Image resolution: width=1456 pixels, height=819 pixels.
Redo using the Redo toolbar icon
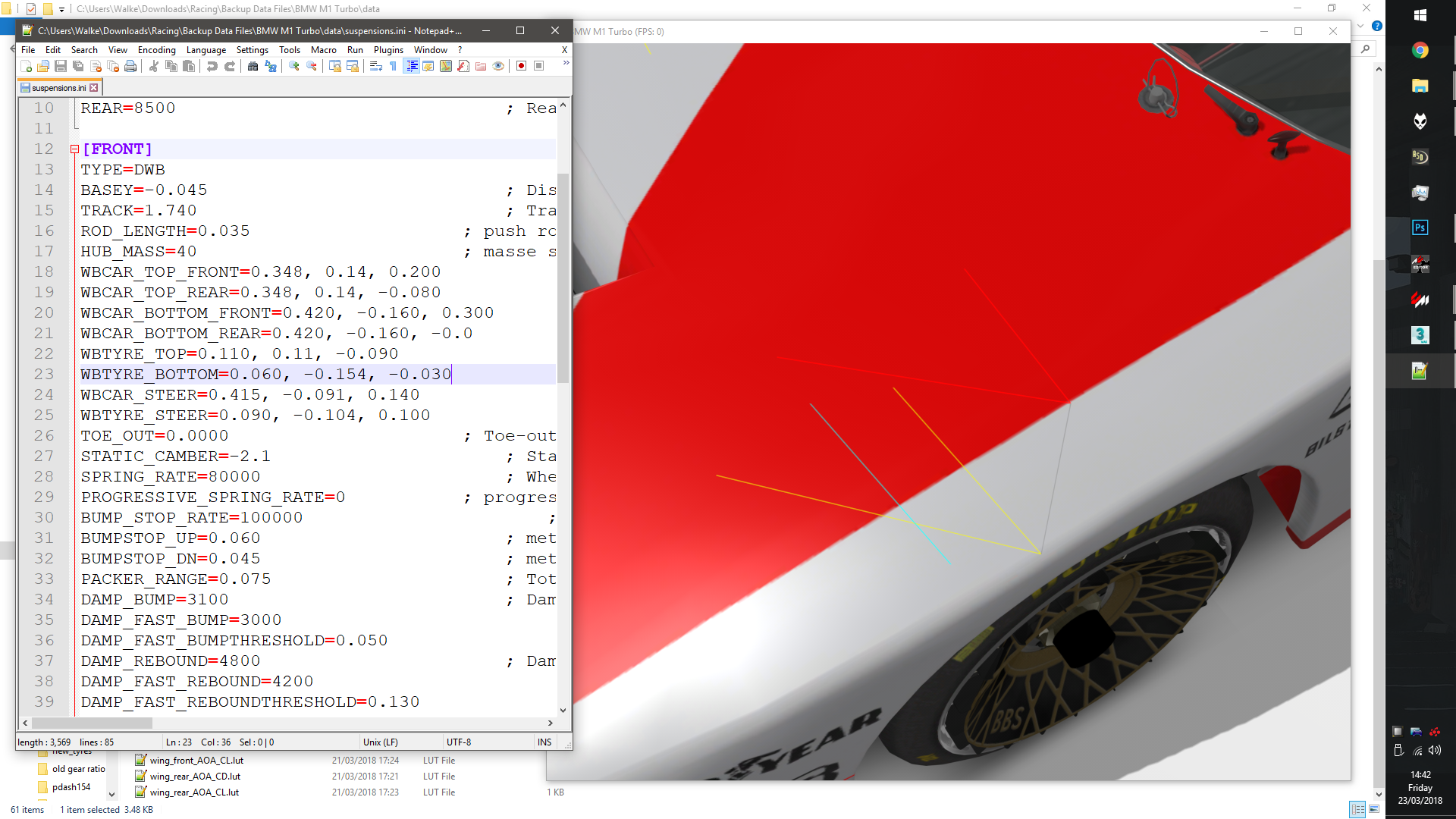[230, 66]
